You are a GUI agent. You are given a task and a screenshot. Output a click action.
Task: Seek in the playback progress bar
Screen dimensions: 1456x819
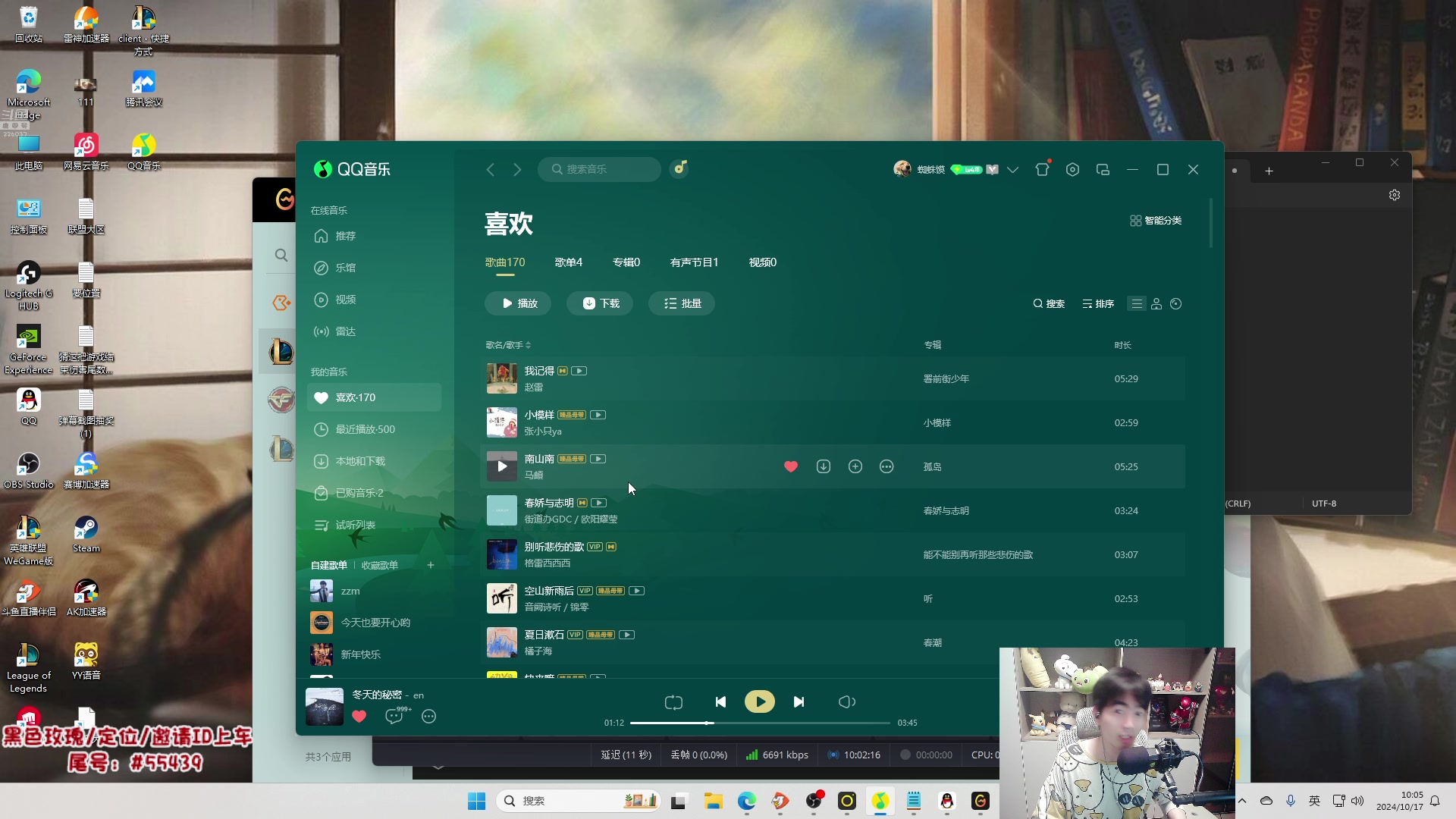click(760, 723)
